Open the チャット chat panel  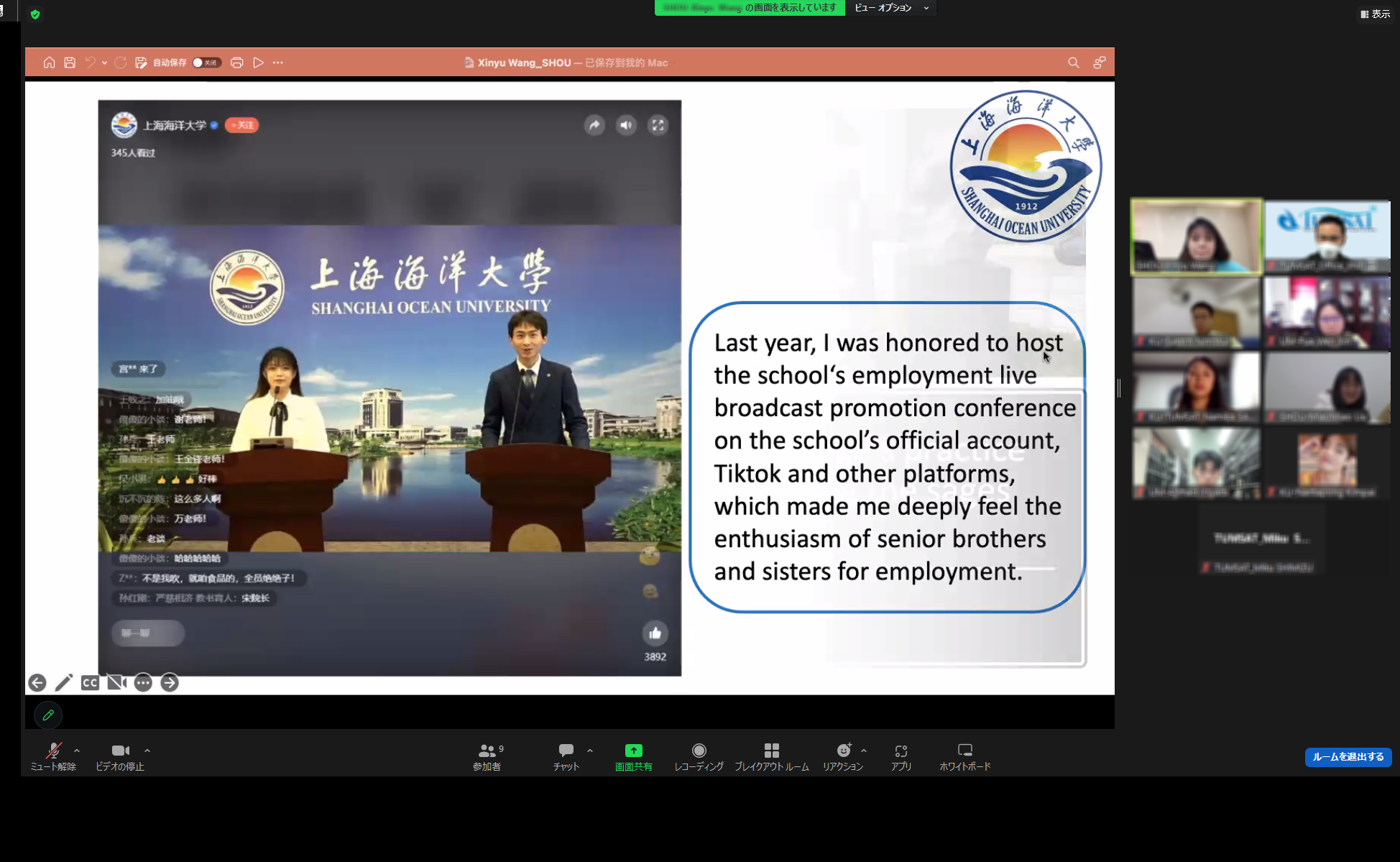coord(566,757)
